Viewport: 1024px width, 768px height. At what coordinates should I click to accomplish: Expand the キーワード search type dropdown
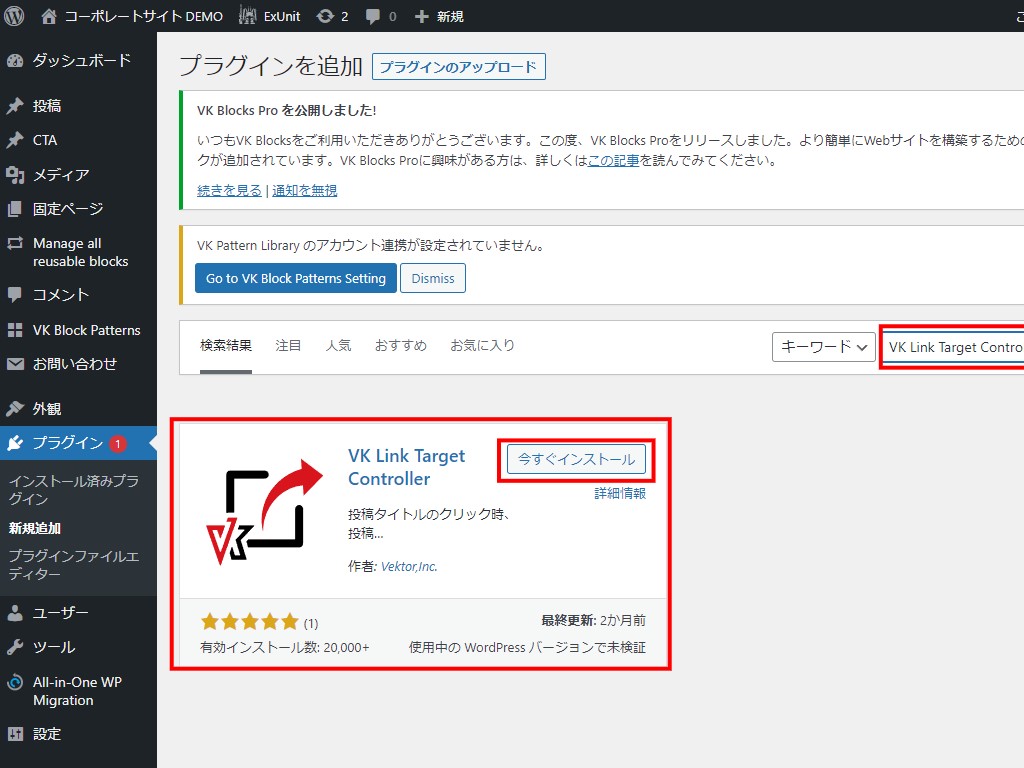823,347
